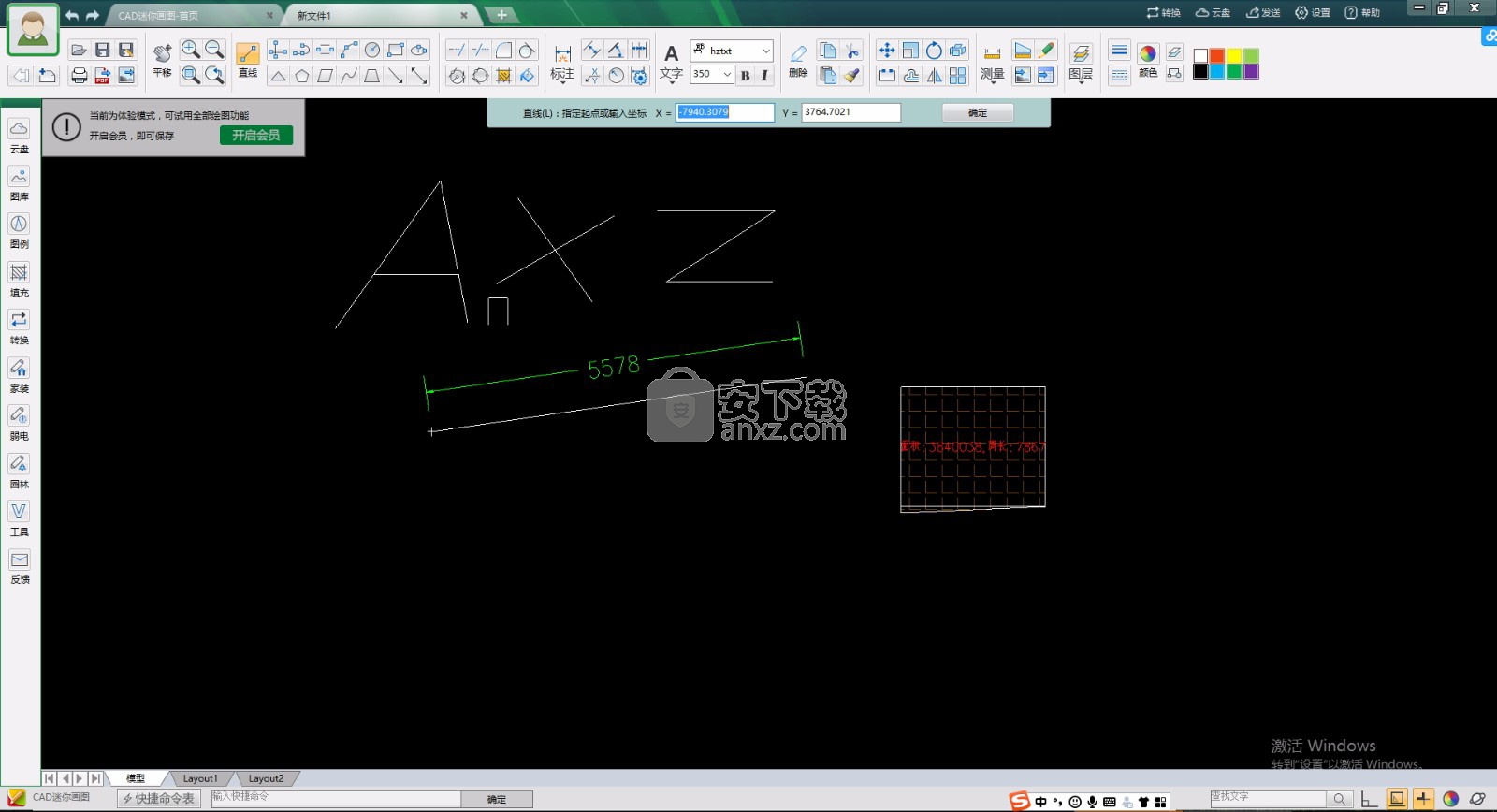The image size is (1497, 812).
Task: Select the Circle drawing tool
Action: [372, 50]
